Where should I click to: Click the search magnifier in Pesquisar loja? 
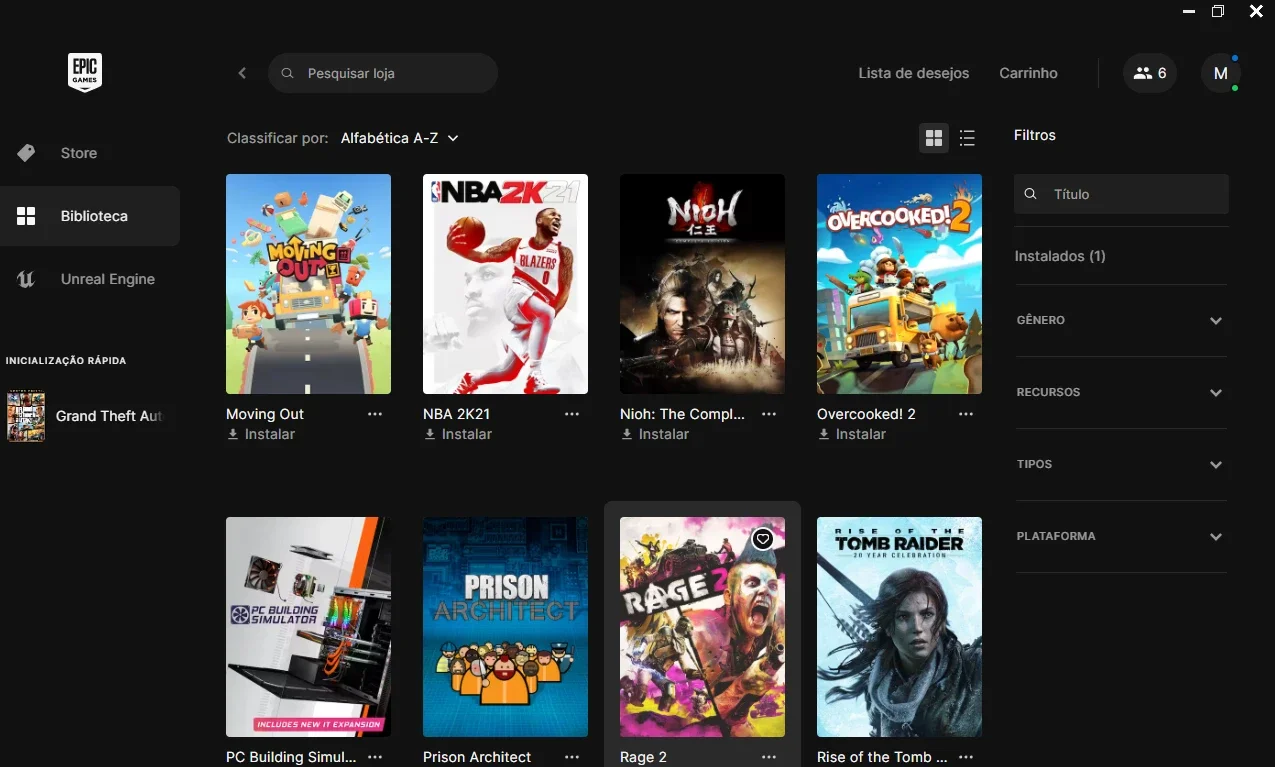[287, 73]
